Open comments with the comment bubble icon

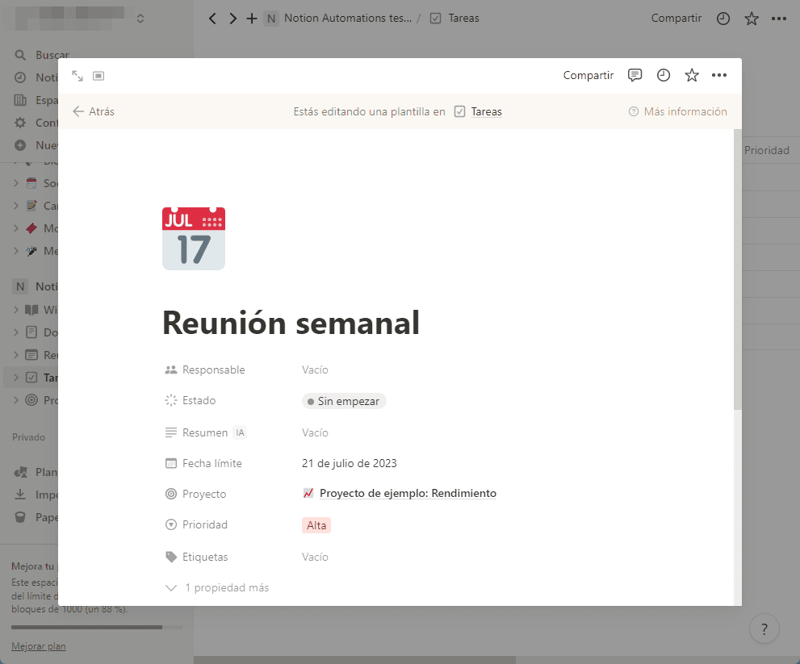coord(635,75)
